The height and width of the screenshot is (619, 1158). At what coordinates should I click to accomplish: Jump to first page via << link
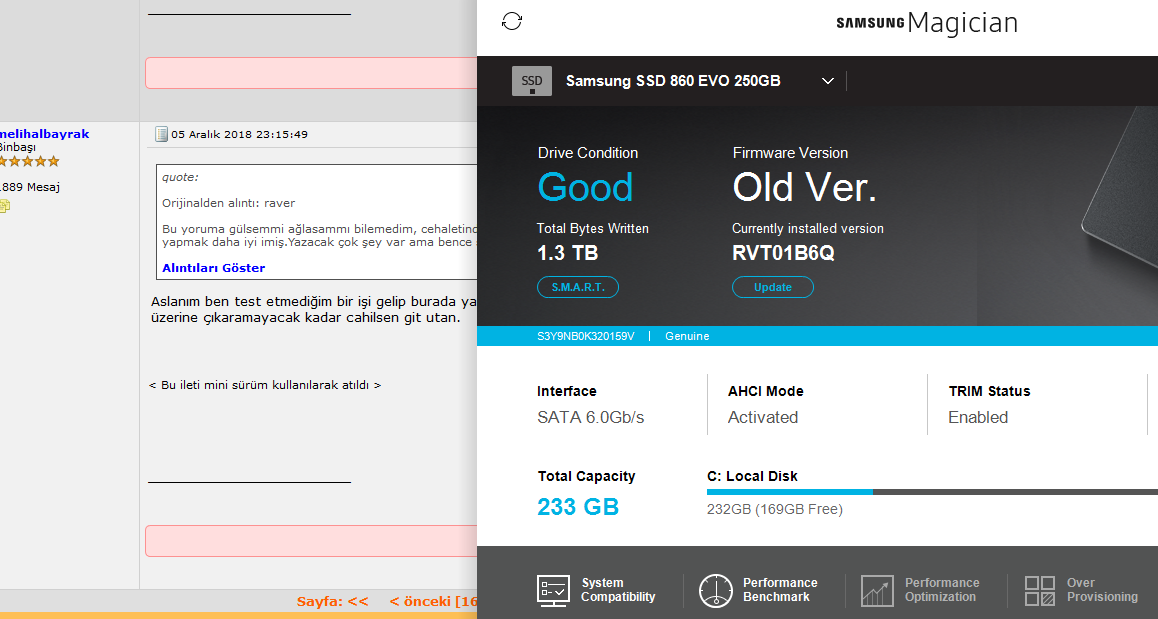tap(358, 601)
